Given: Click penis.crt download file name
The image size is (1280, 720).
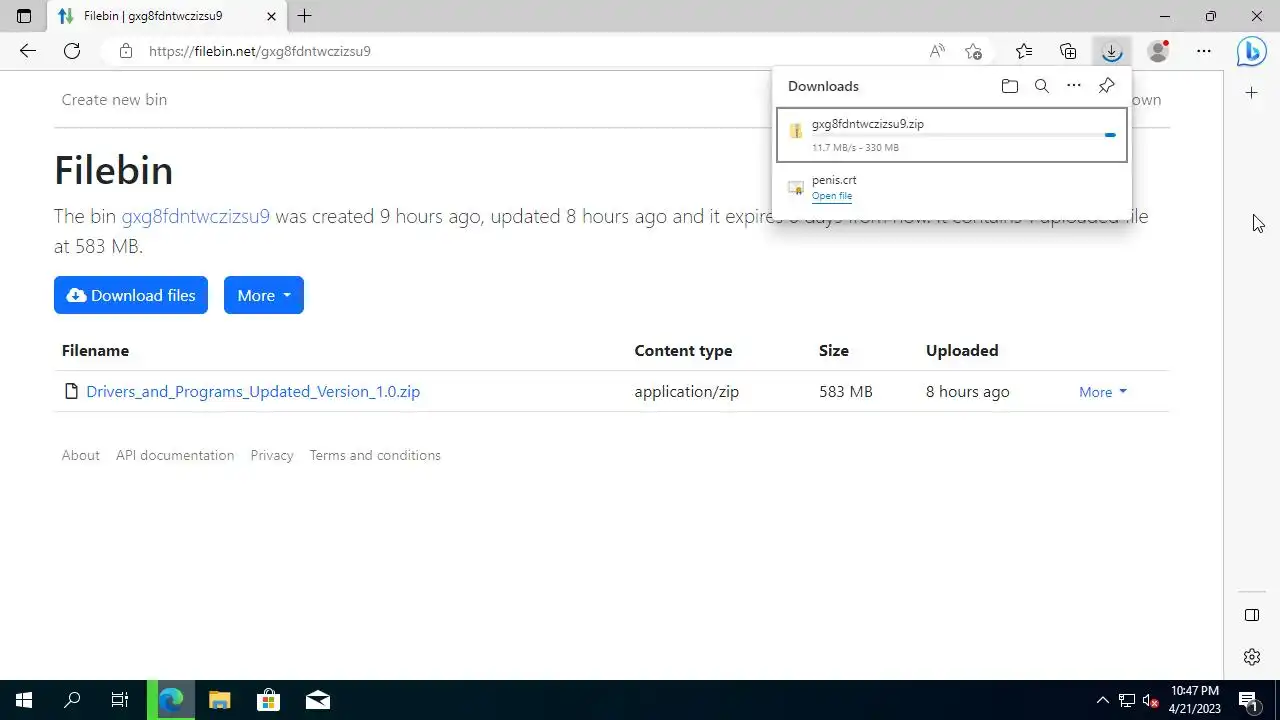Looking at the screenshot, I should click(834, 180).
